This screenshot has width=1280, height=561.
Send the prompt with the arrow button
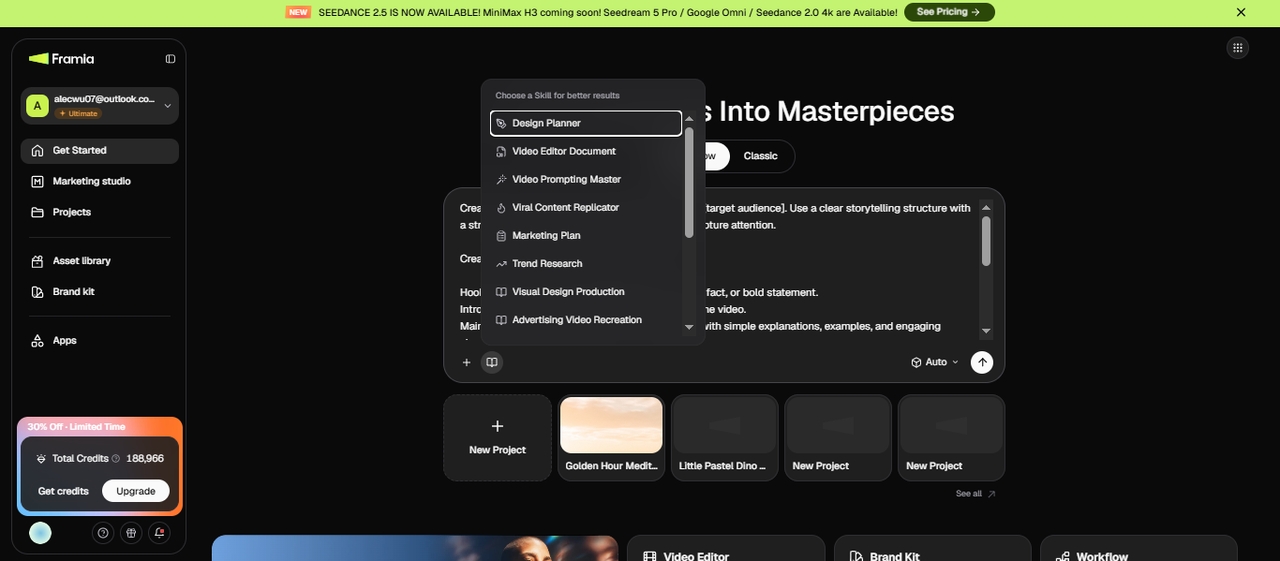pos(982,362)
